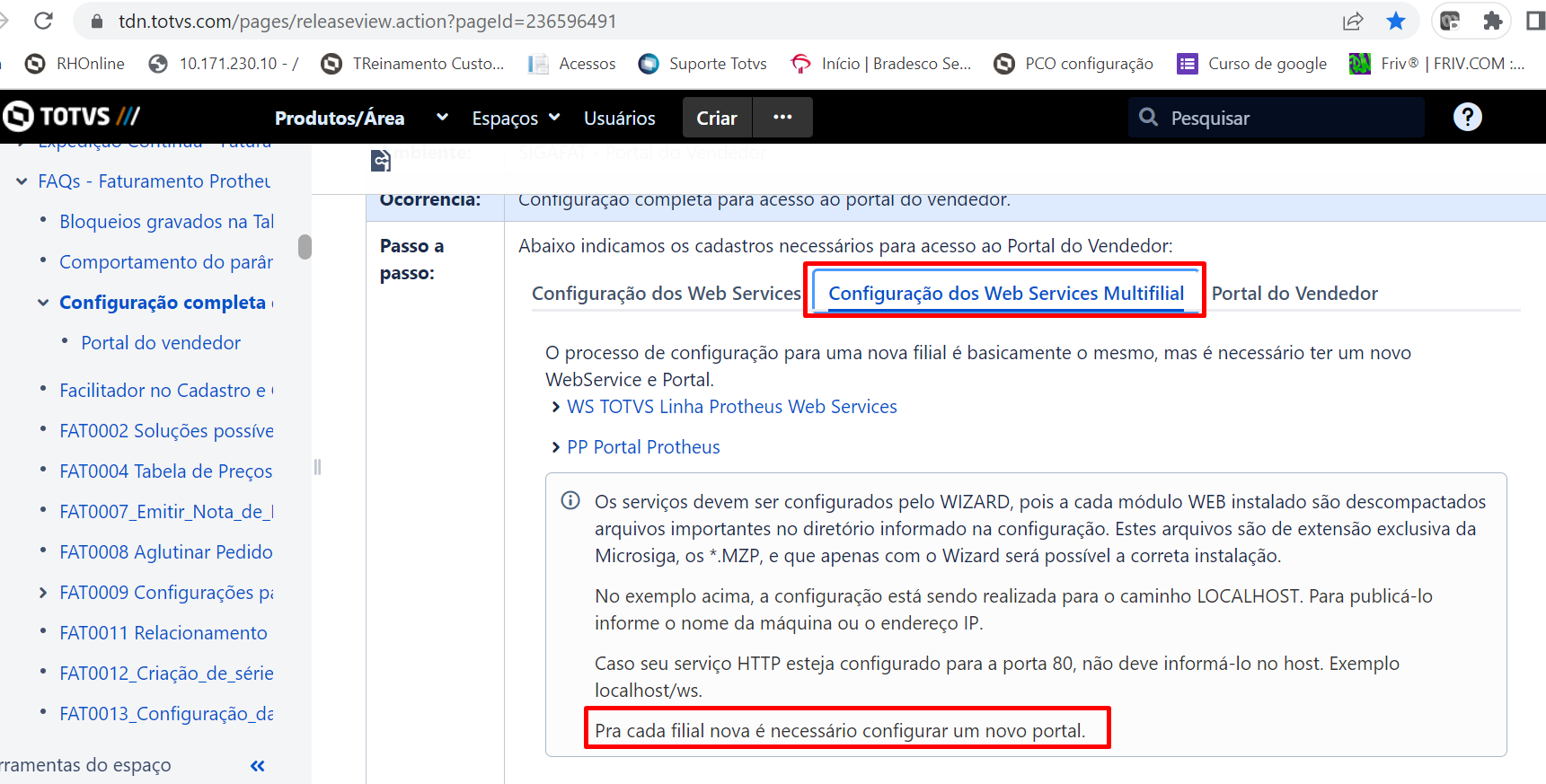Click the TOTVS logo
Screen dimensions: 1546x784
[72, 116]
